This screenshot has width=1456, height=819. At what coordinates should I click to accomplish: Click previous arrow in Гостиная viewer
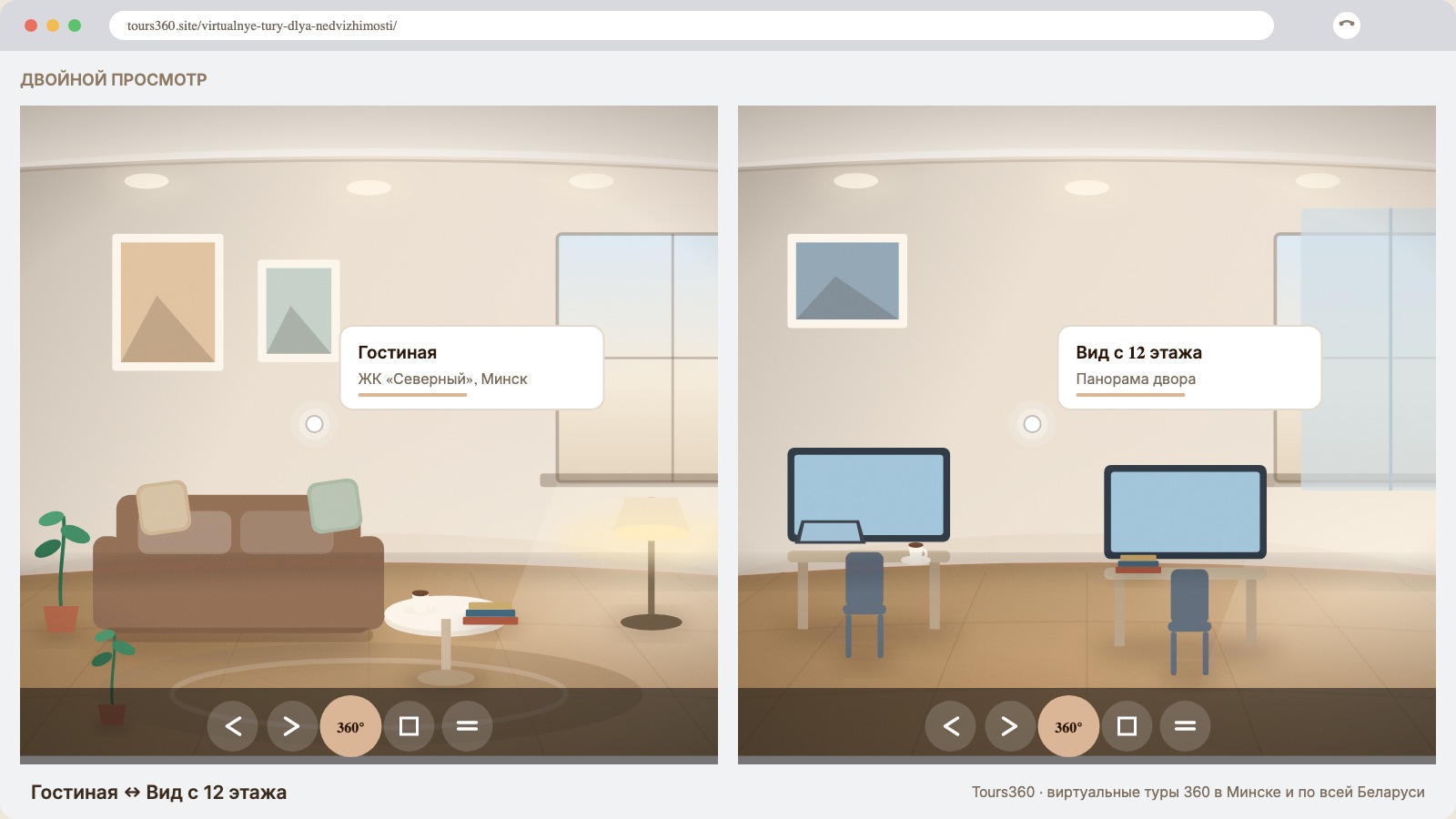tap(233, 726)
